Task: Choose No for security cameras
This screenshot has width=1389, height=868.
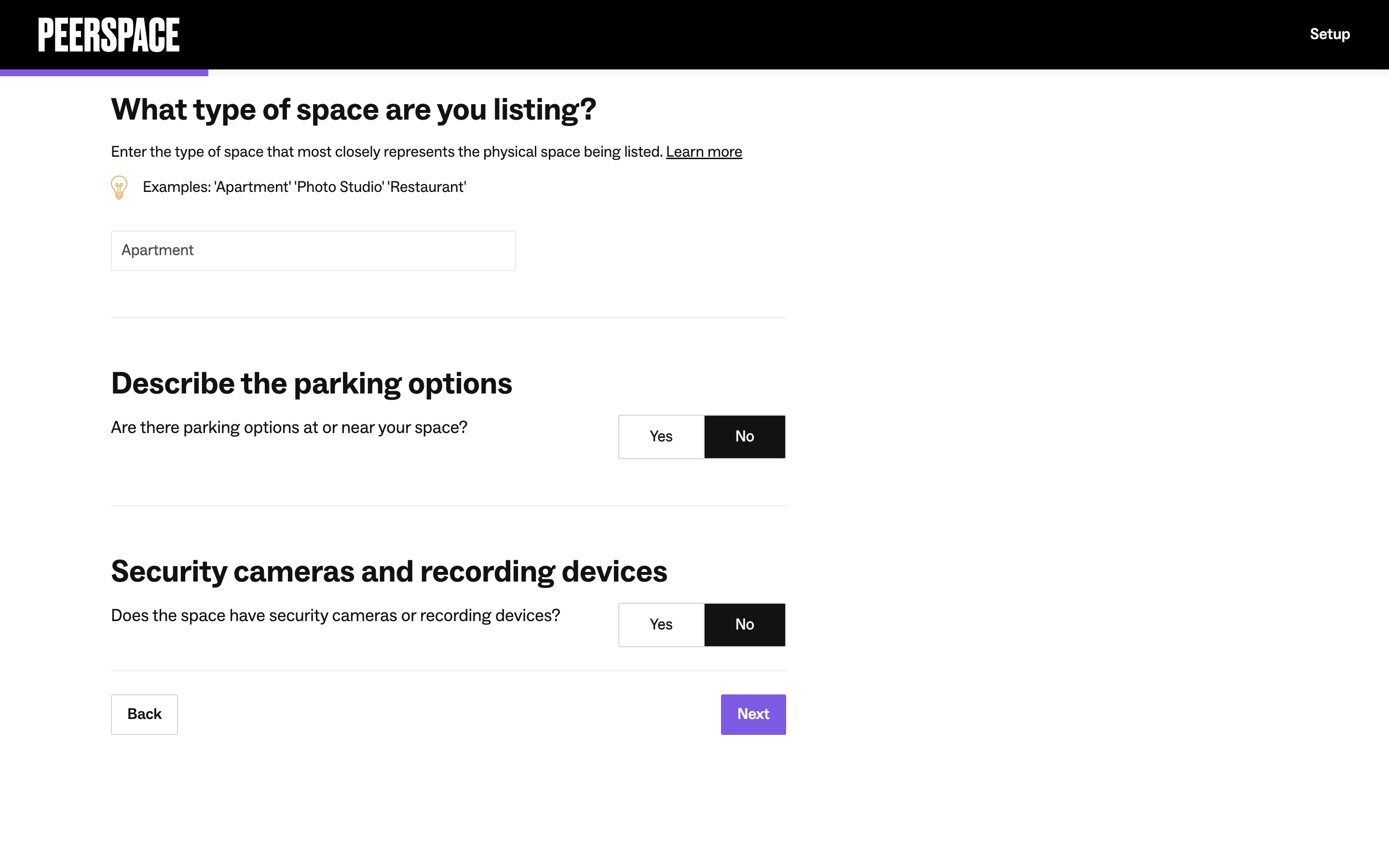Action: (745, 624)
